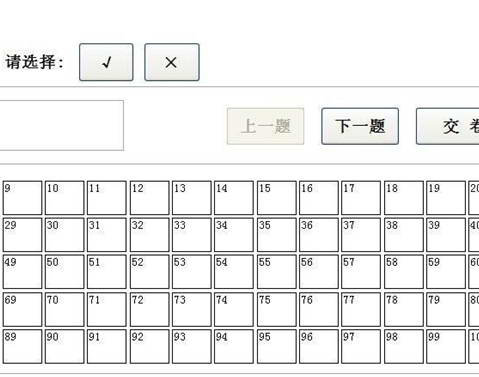The image size is (479, 377).
Task: Go to question 52 cell
Action: point(149,272)
